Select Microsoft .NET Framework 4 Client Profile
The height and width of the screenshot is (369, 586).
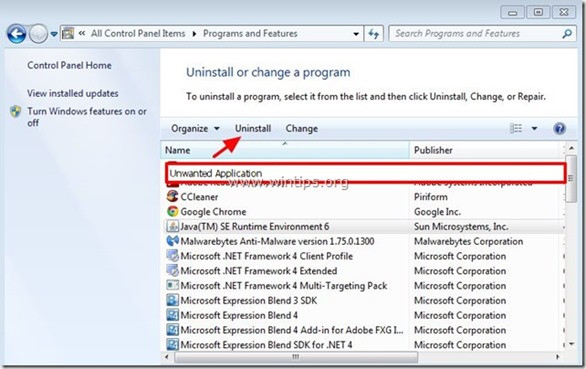[x=266, y=256]
